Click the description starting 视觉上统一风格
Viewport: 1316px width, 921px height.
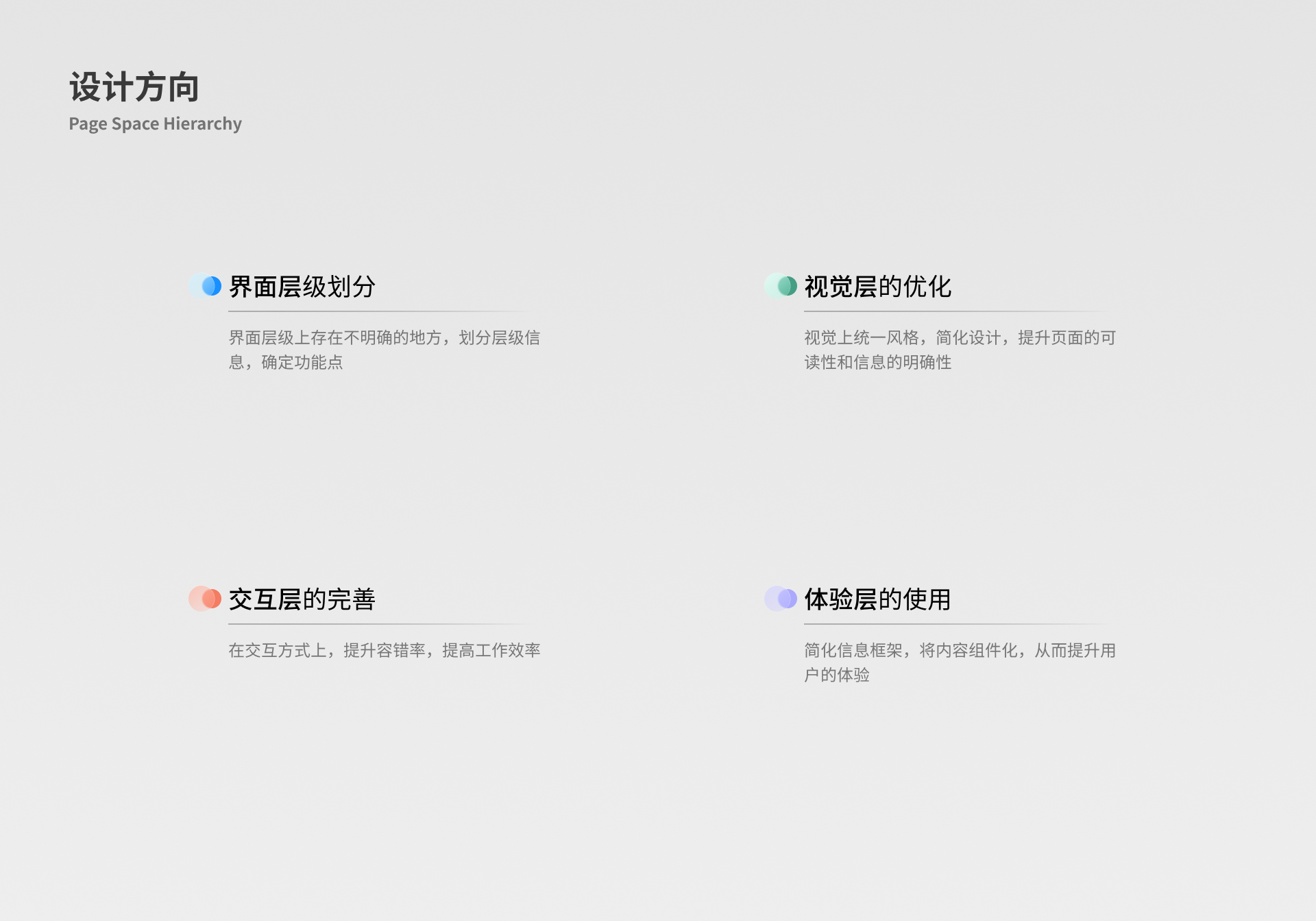click(x=960, y=350)
